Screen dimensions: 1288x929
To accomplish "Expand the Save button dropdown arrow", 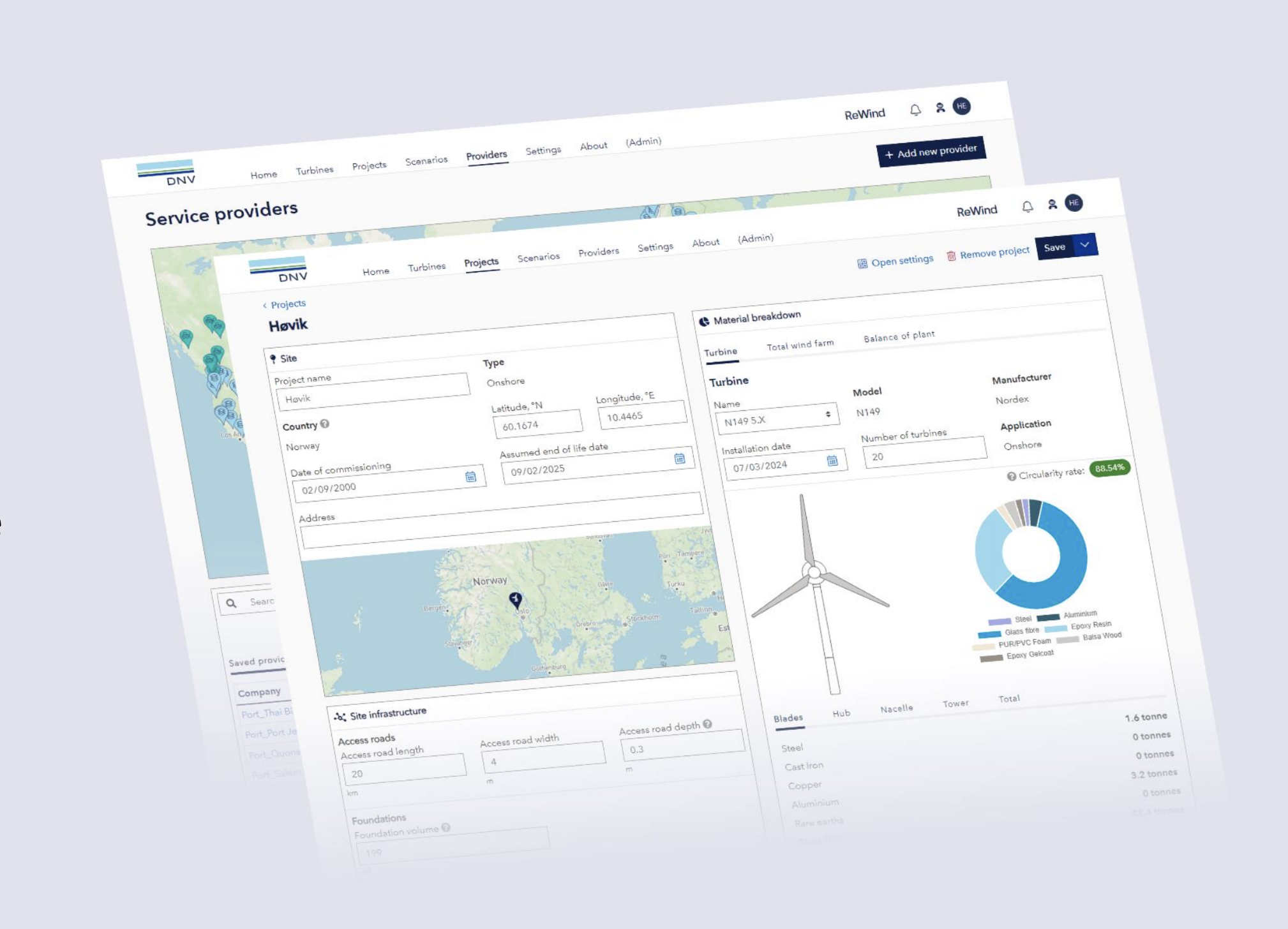I will point(1085,245).
